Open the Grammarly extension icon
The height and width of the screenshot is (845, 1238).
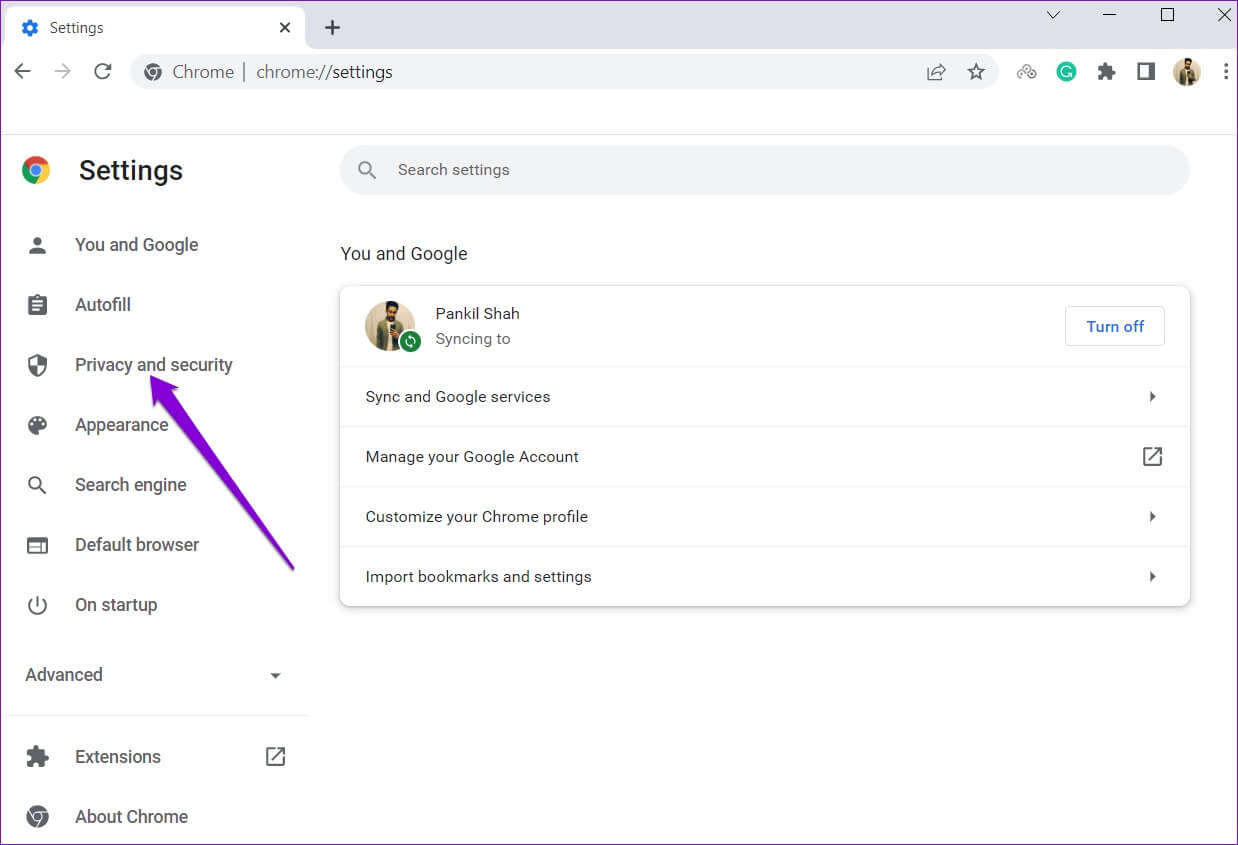[1066, 72]
